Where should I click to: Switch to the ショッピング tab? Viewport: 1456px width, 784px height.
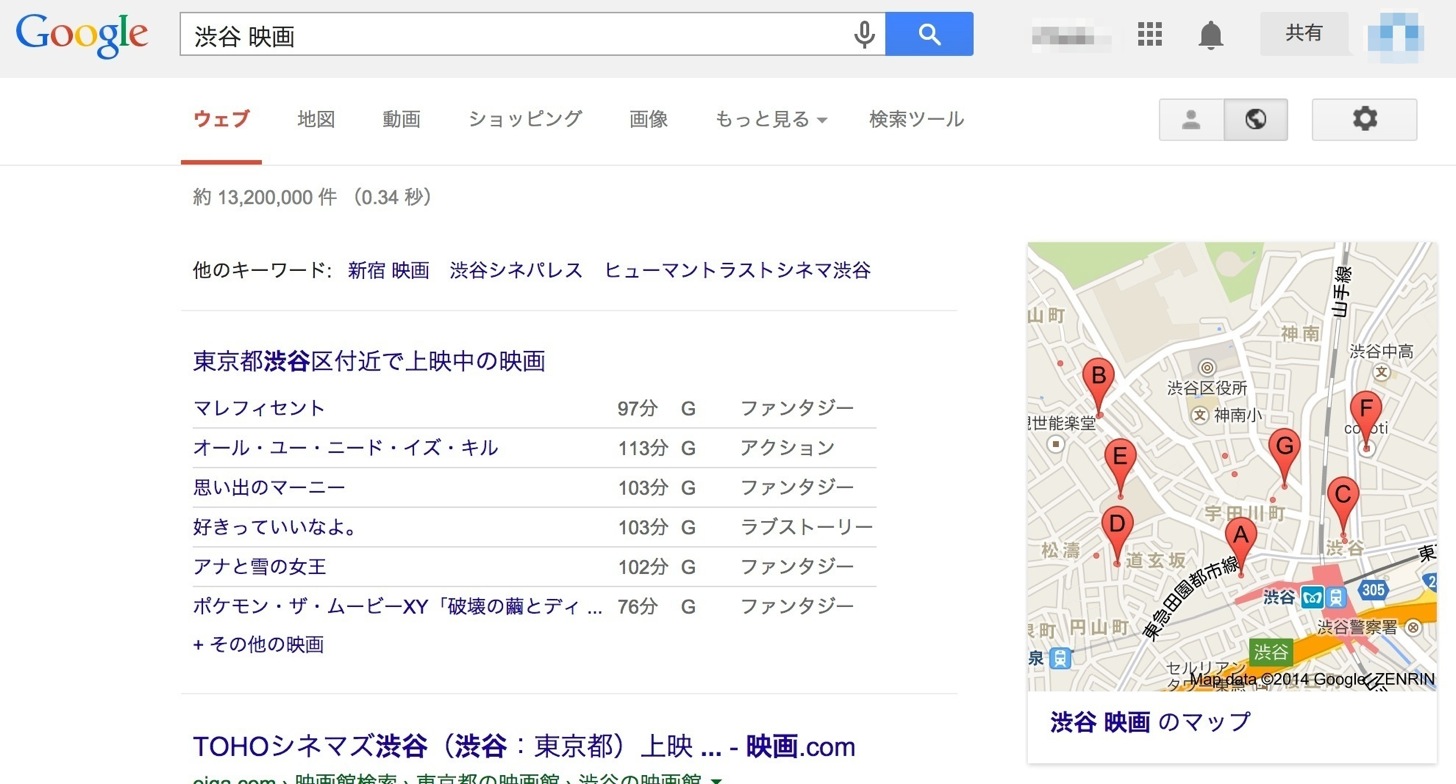click(525, 119)
